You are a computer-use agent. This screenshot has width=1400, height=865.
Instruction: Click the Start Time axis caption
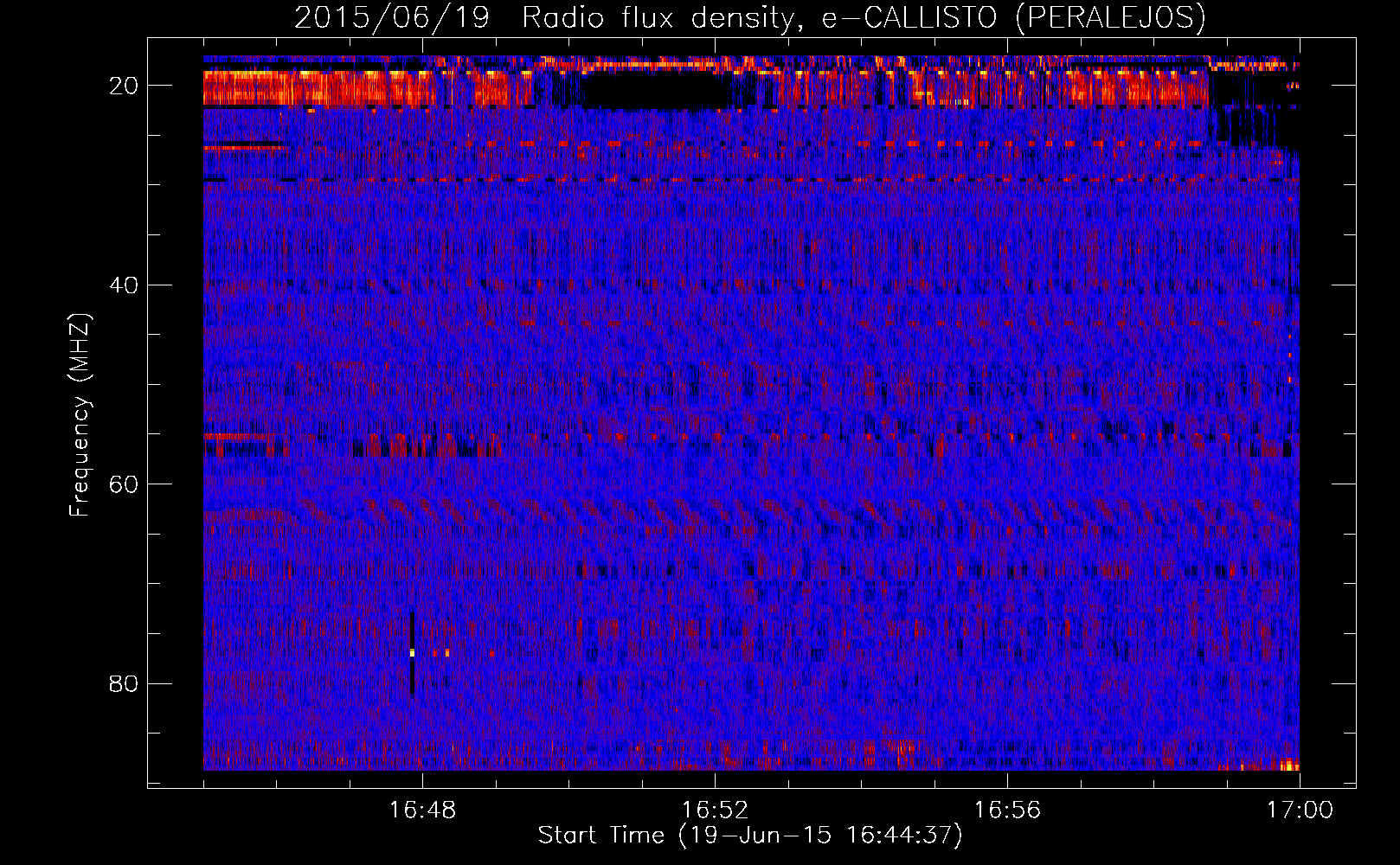750,836
